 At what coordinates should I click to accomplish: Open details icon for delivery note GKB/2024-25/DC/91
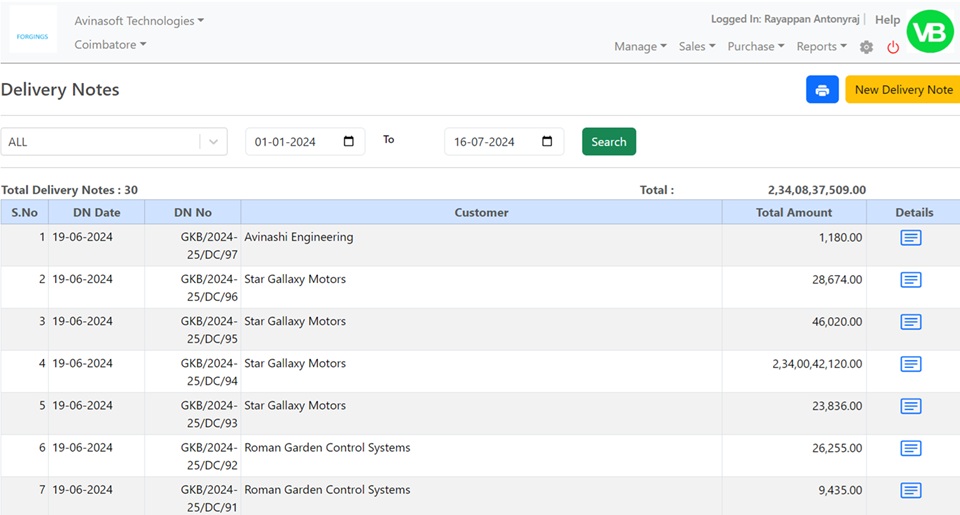coord(910,490)
